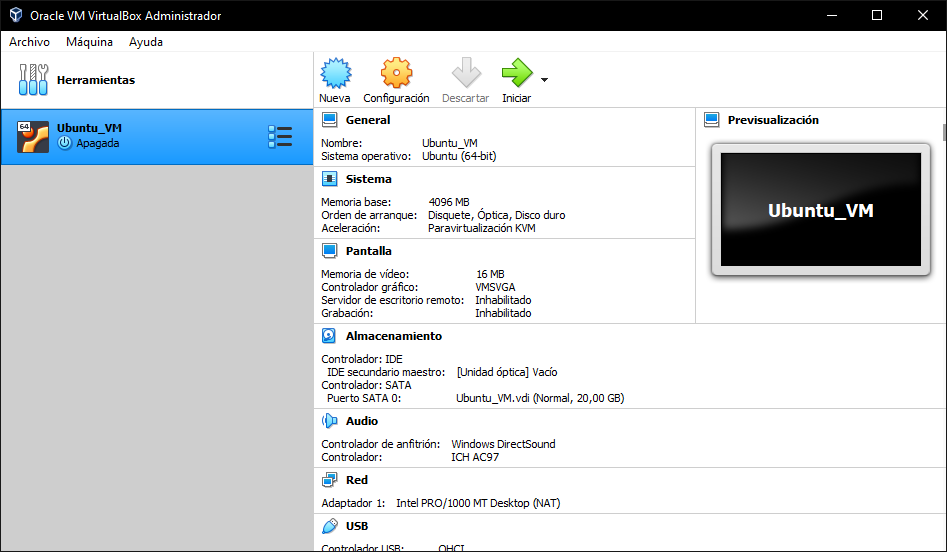Click the Pantalla monitor icon
This screenshot has height=552, width=947.
tap(330, 251)
